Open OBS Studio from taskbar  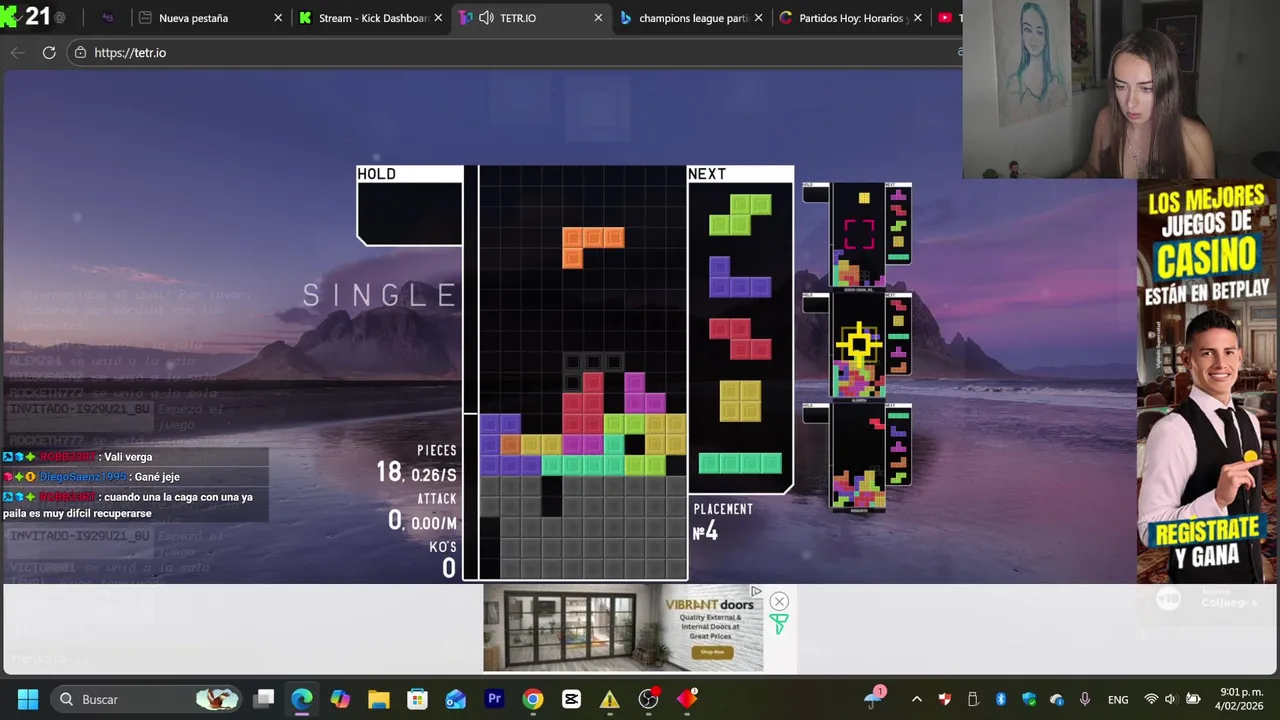click(649, 699)
